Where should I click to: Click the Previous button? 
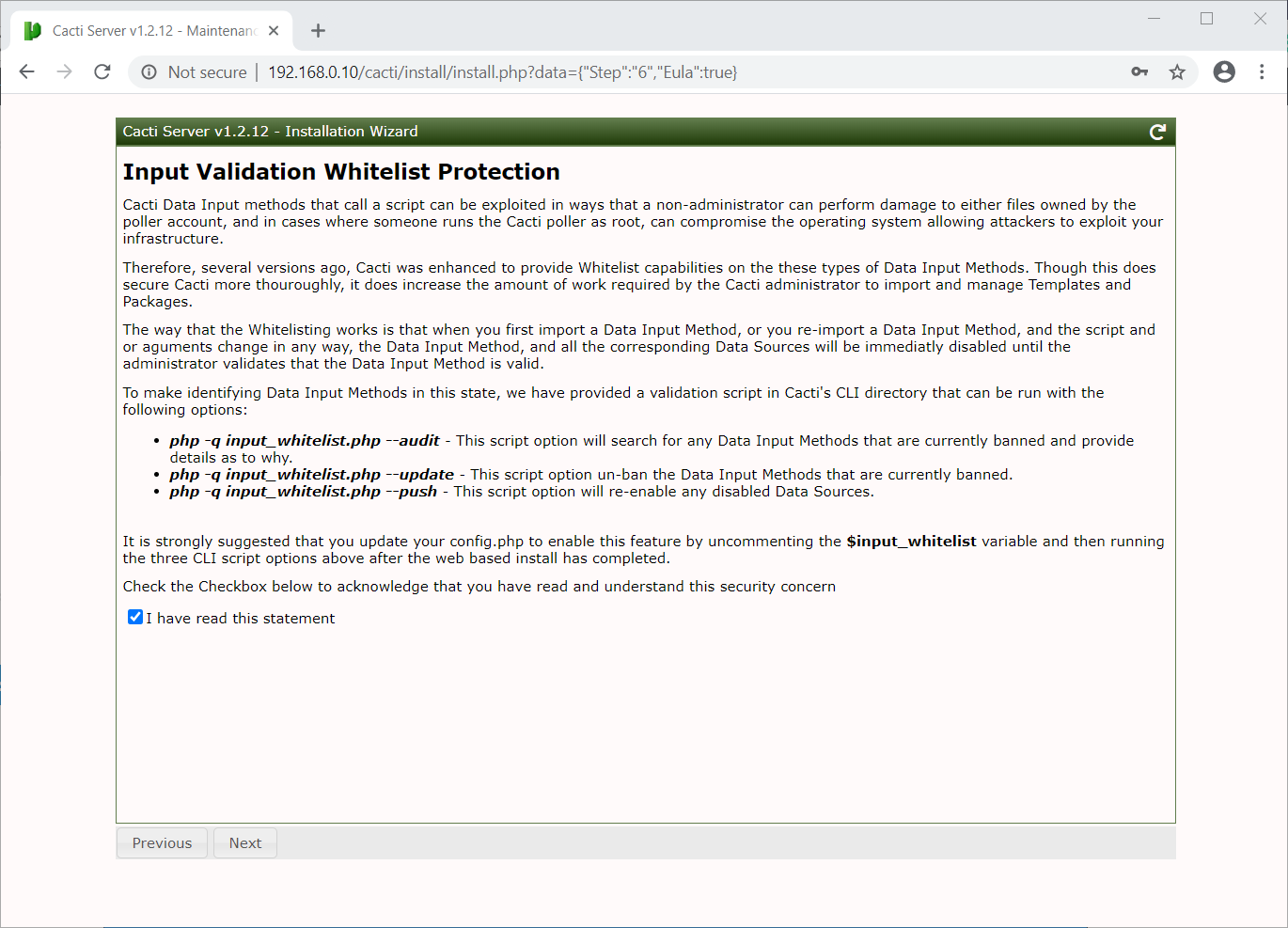pyautogui.click(x=162, y=843)
